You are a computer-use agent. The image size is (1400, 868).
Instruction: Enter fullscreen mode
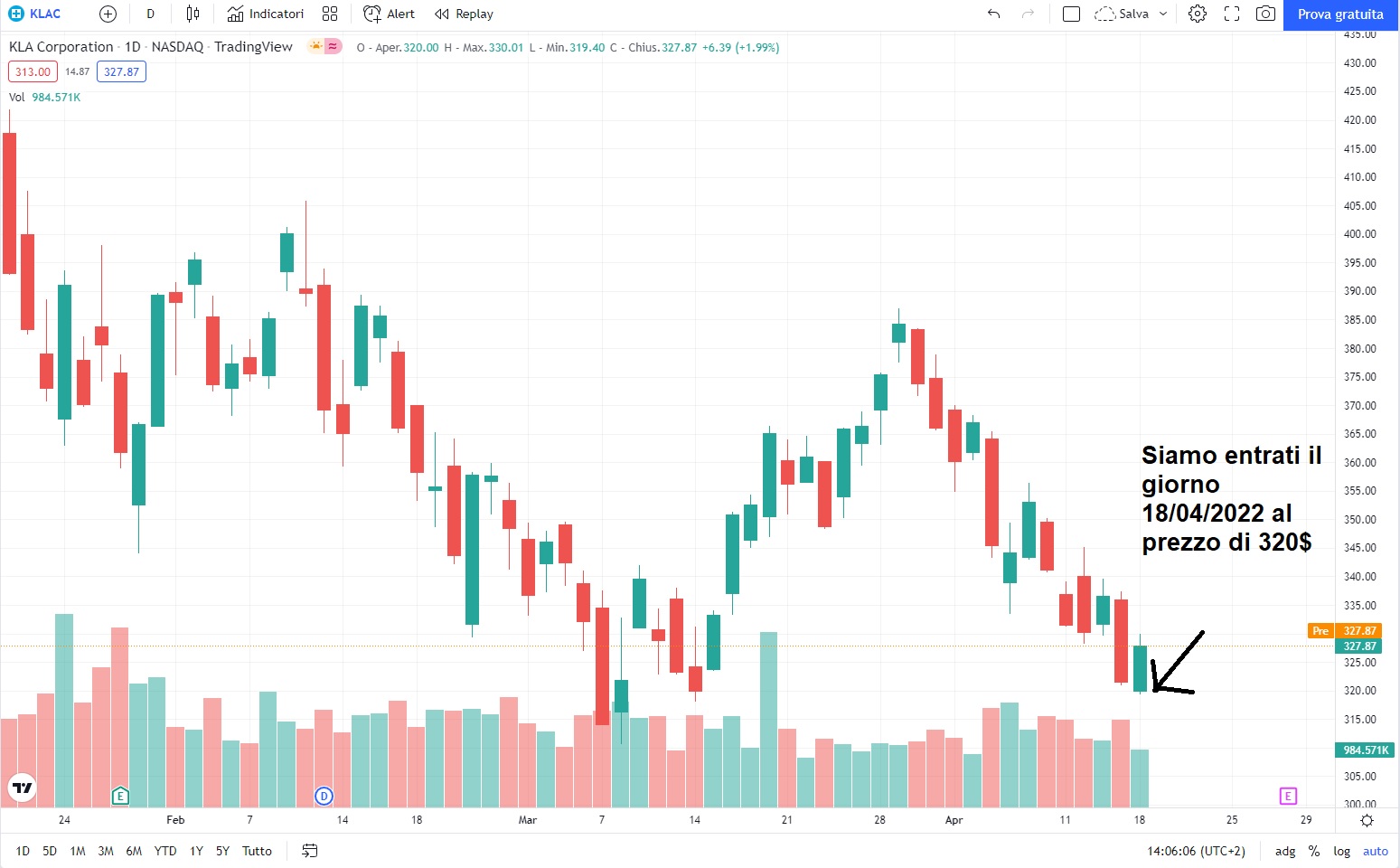(1232, 14)
